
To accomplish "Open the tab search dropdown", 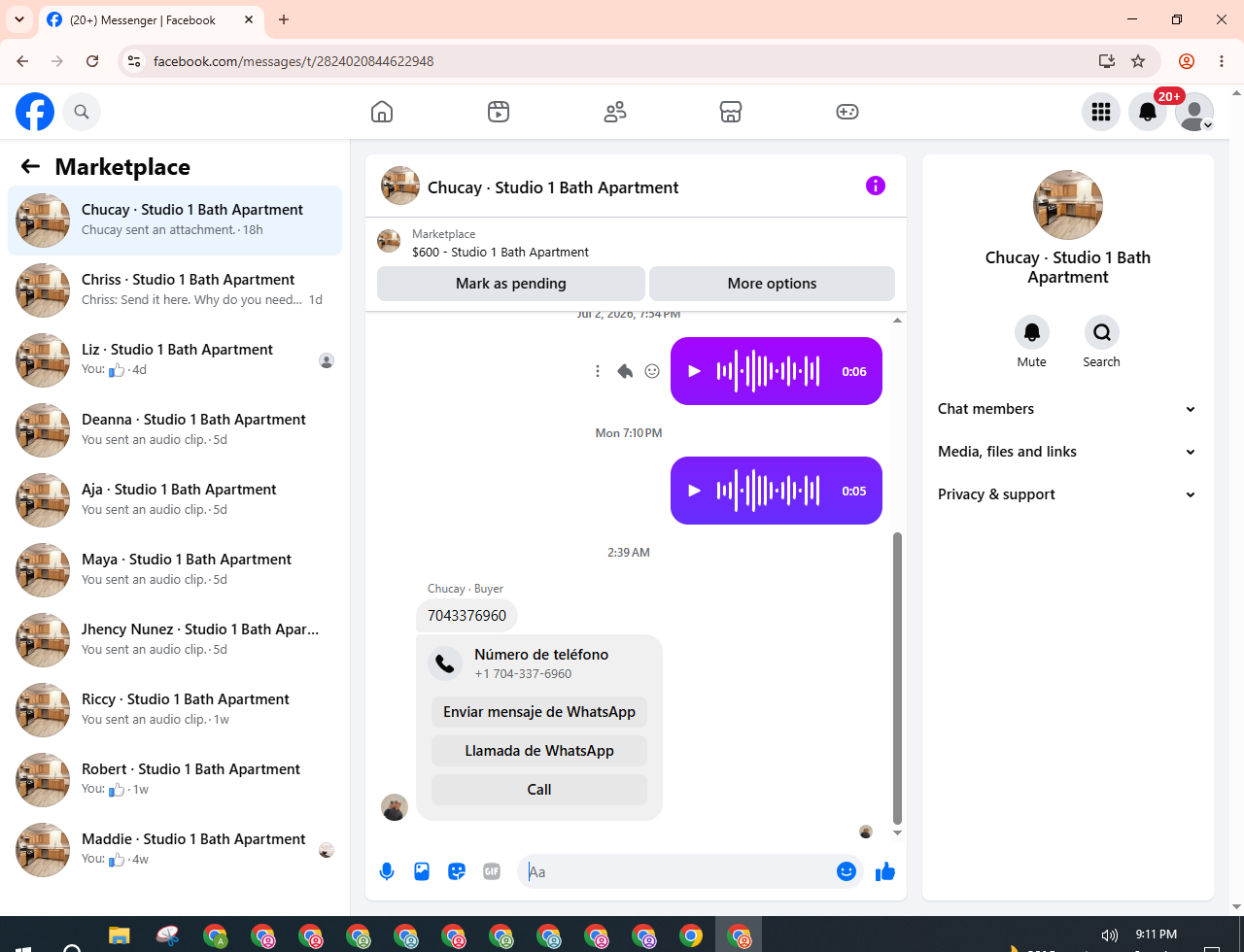I will pos(18,19).
